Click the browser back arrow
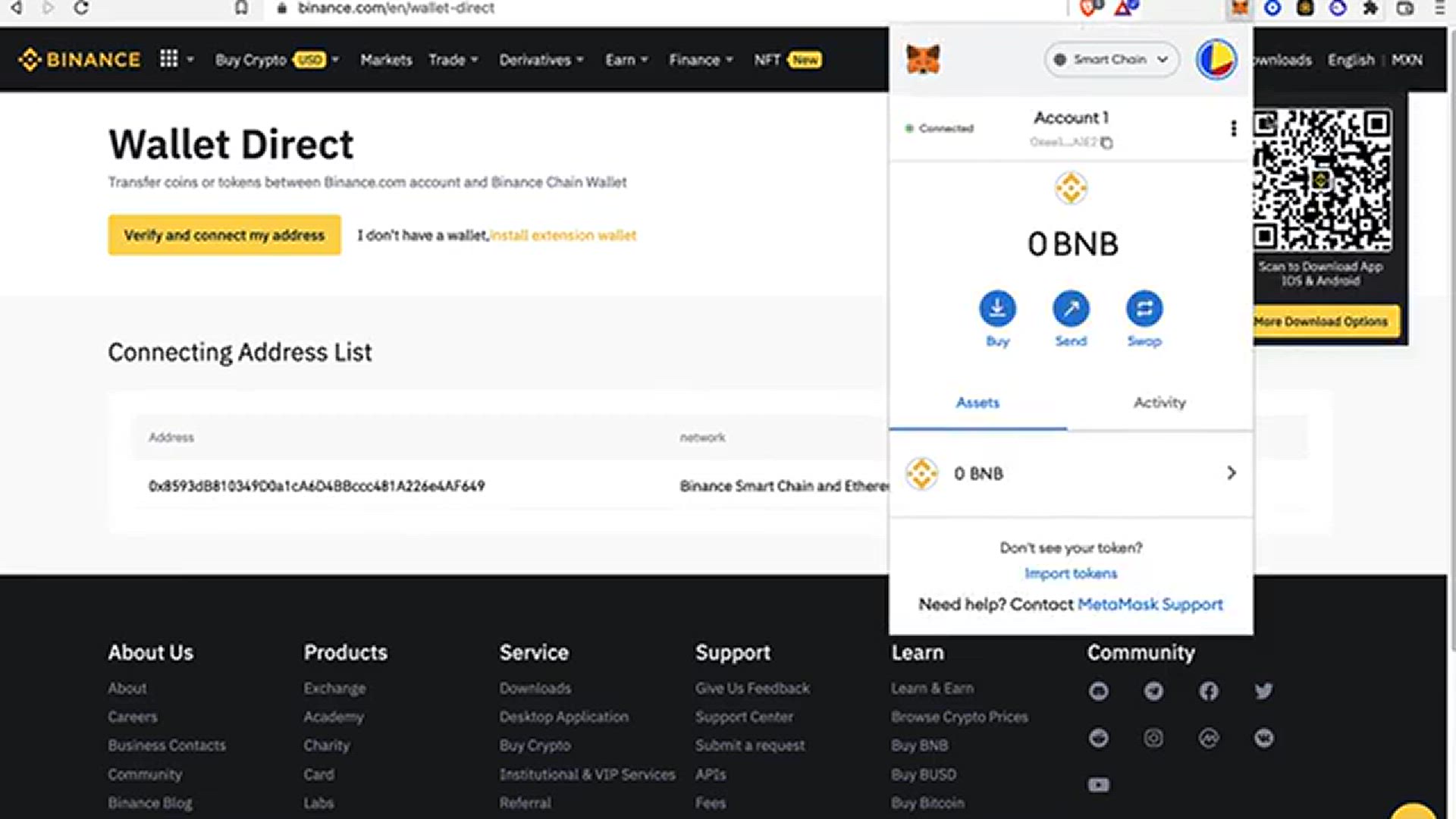This screenshot has width=1456, height=819. tap(16, 8)
